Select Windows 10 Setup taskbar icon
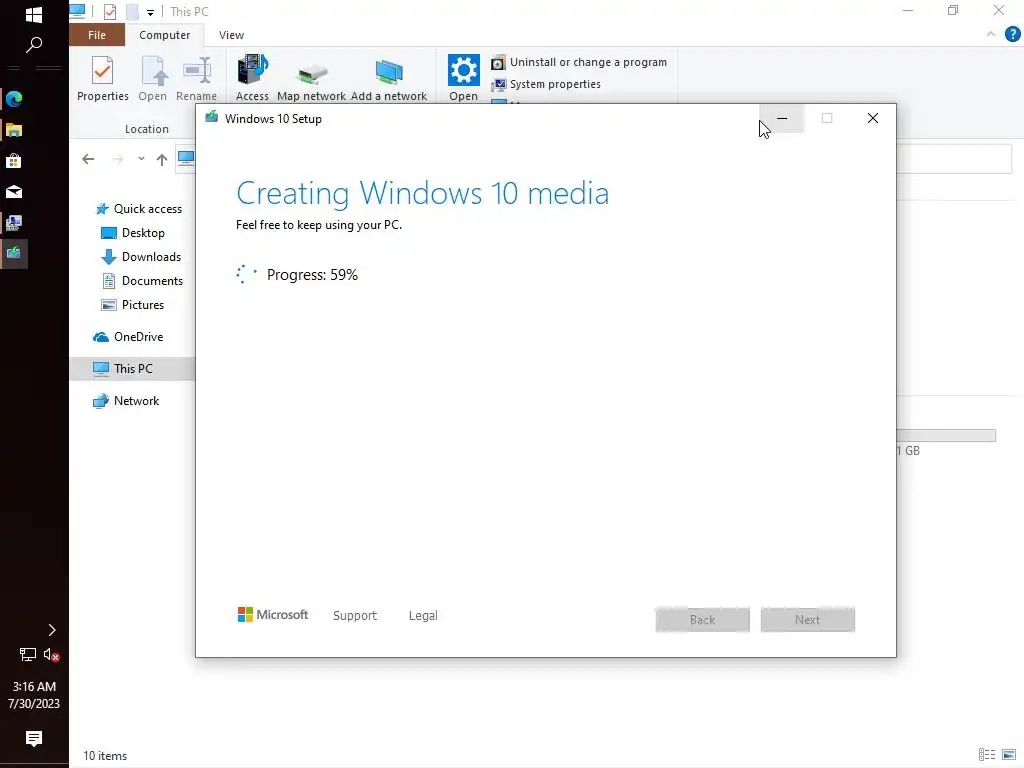This screenshot has width=1024, height=768. (x=14, y=253)
